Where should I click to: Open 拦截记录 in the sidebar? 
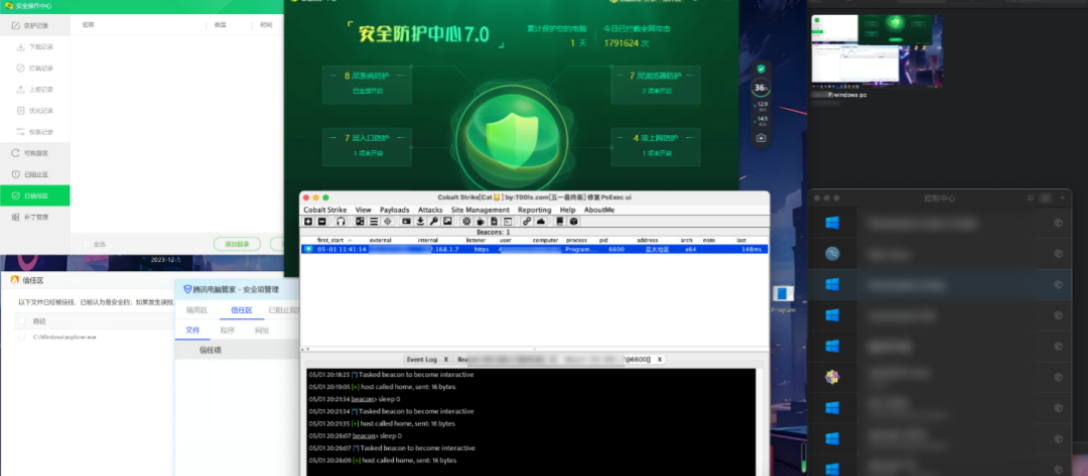(35, 68)
